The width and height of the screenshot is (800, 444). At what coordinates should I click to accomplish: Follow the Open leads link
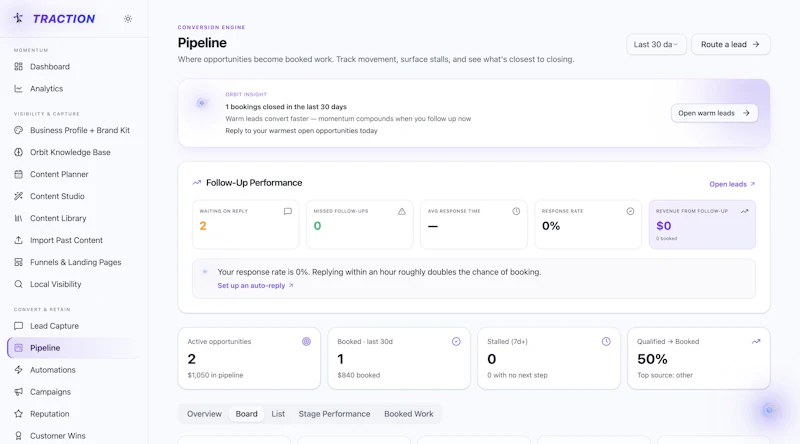(732, 184)
